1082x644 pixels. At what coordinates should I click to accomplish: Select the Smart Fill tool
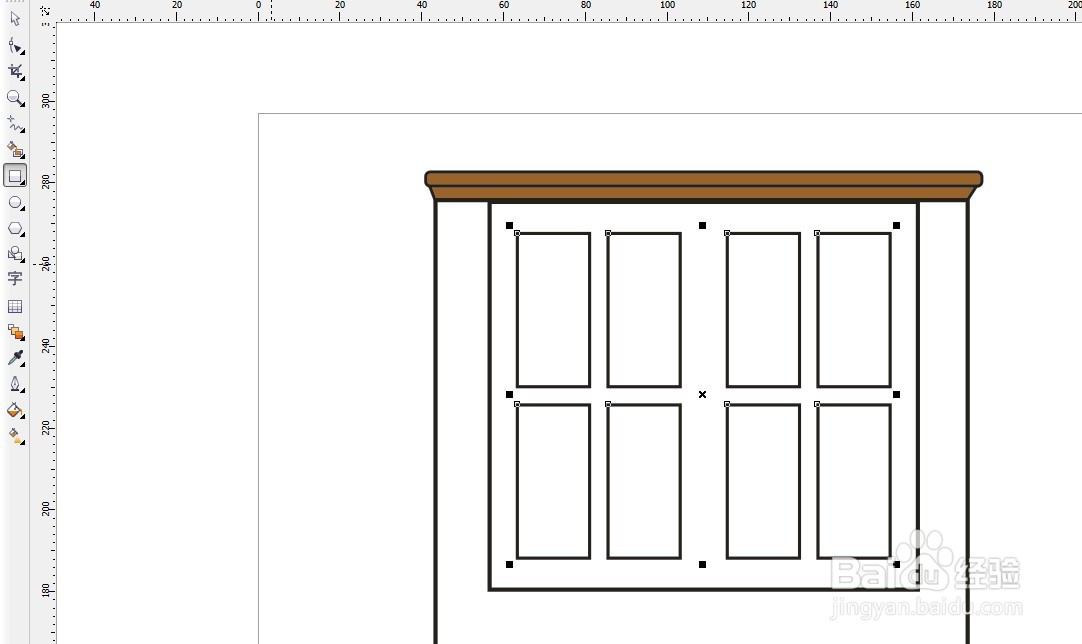pyautogui.click(x=15, y=150)
